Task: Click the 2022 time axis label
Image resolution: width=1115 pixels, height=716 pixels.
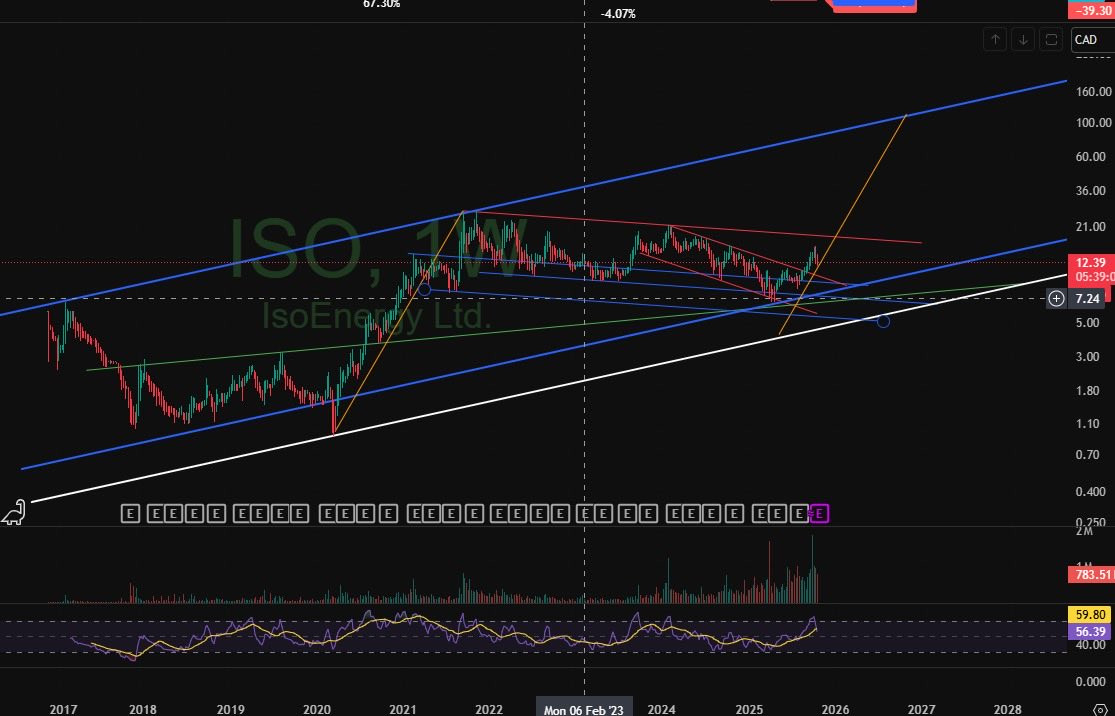Action: coord(489,710)
